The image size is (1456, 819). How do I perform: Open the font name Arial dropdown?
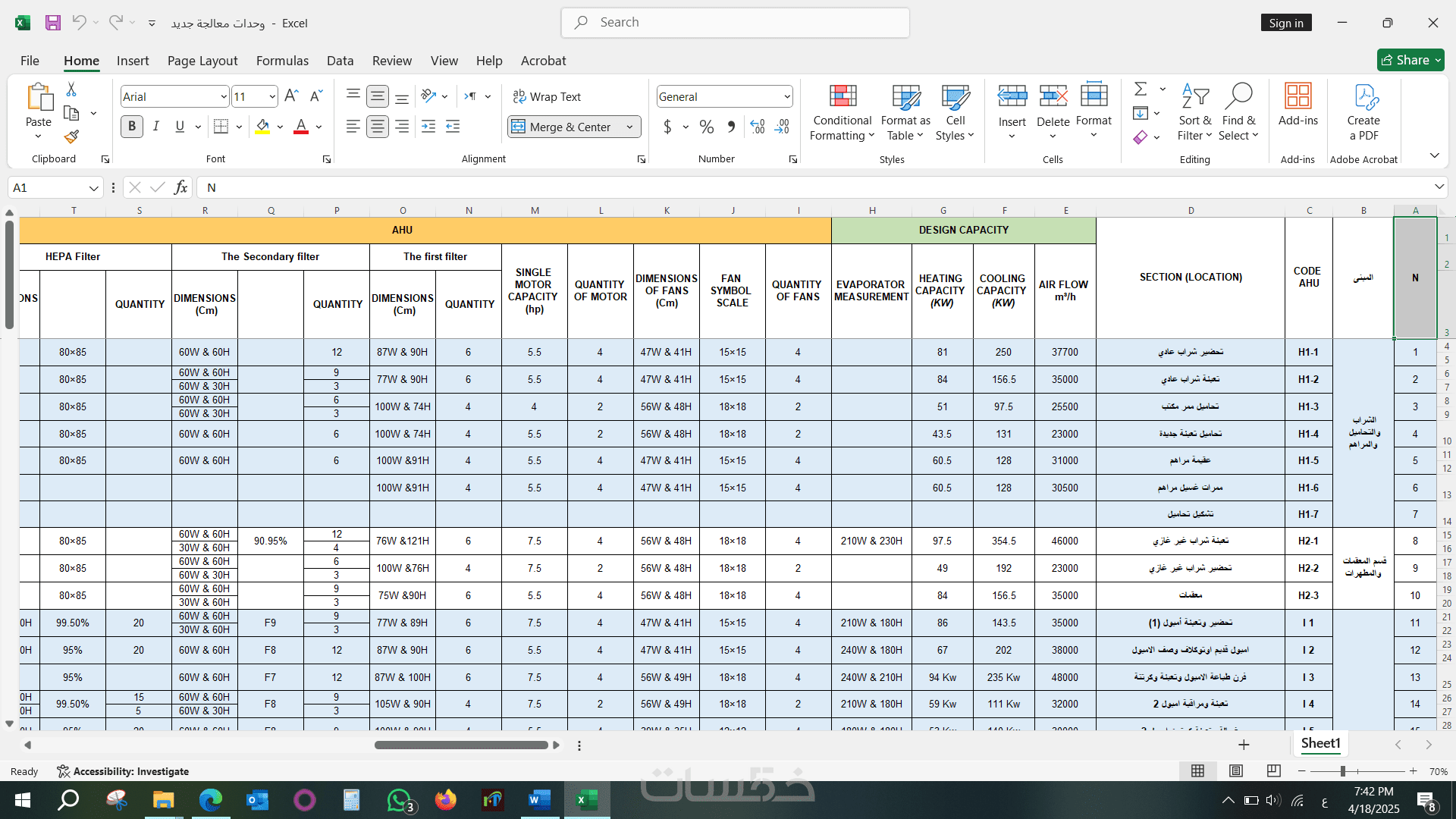tap(224, 96)
